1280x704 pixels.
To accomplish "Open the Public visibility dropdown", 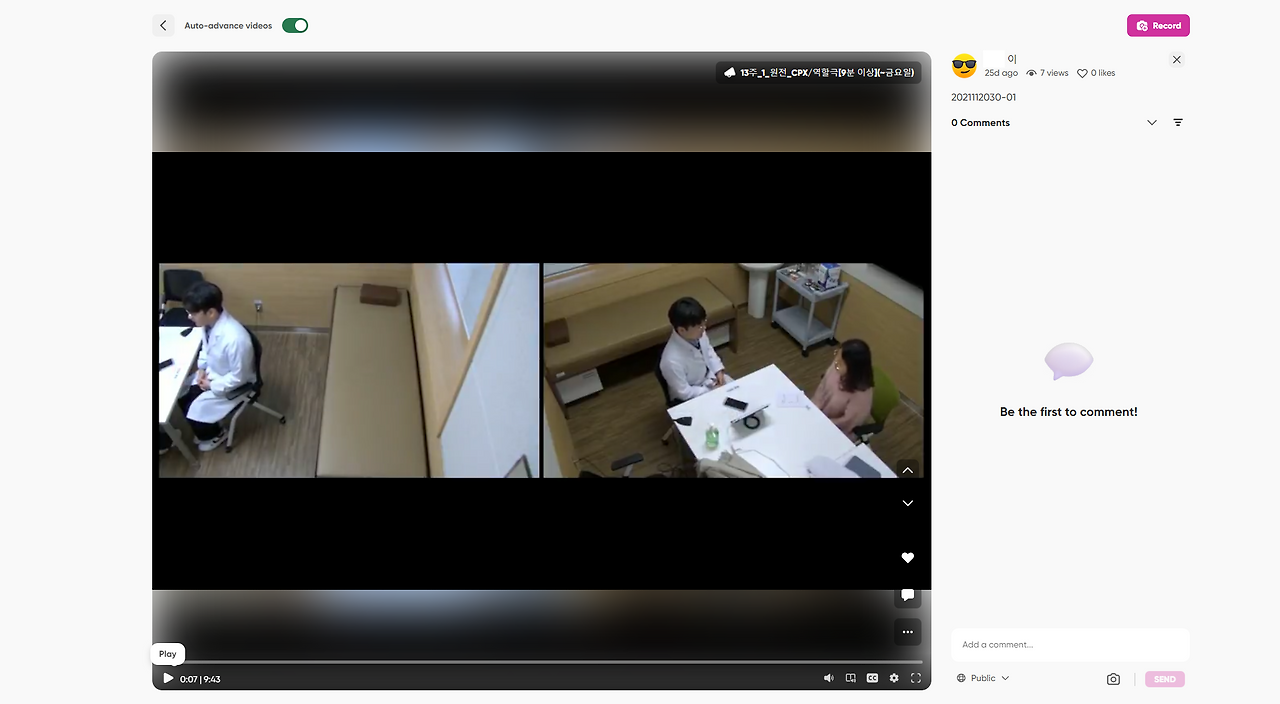I will 982,678.
